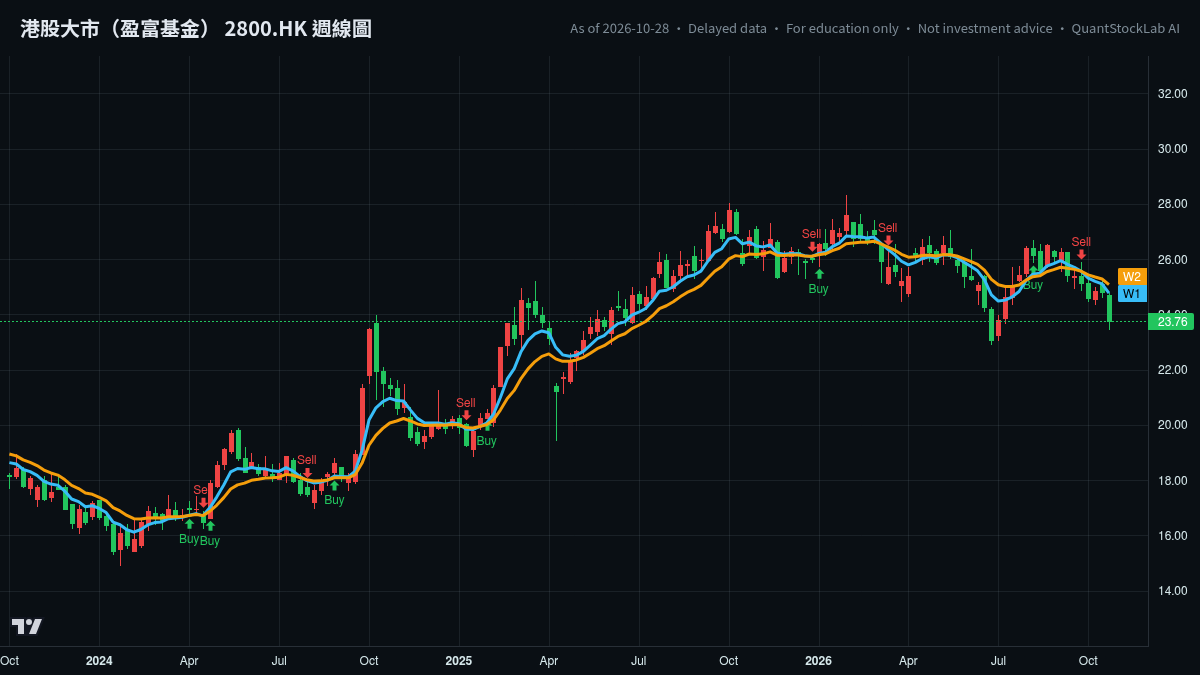
Task: Click the Buy marker of January 2026
Action: tap(818, 282)
